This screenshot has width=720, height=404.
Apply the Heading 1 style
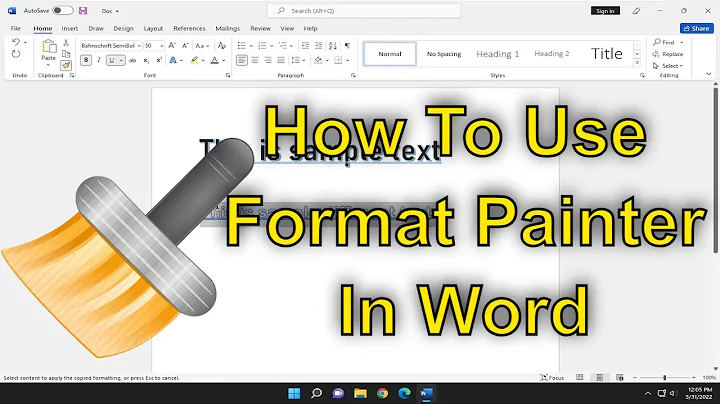(498, 54)
